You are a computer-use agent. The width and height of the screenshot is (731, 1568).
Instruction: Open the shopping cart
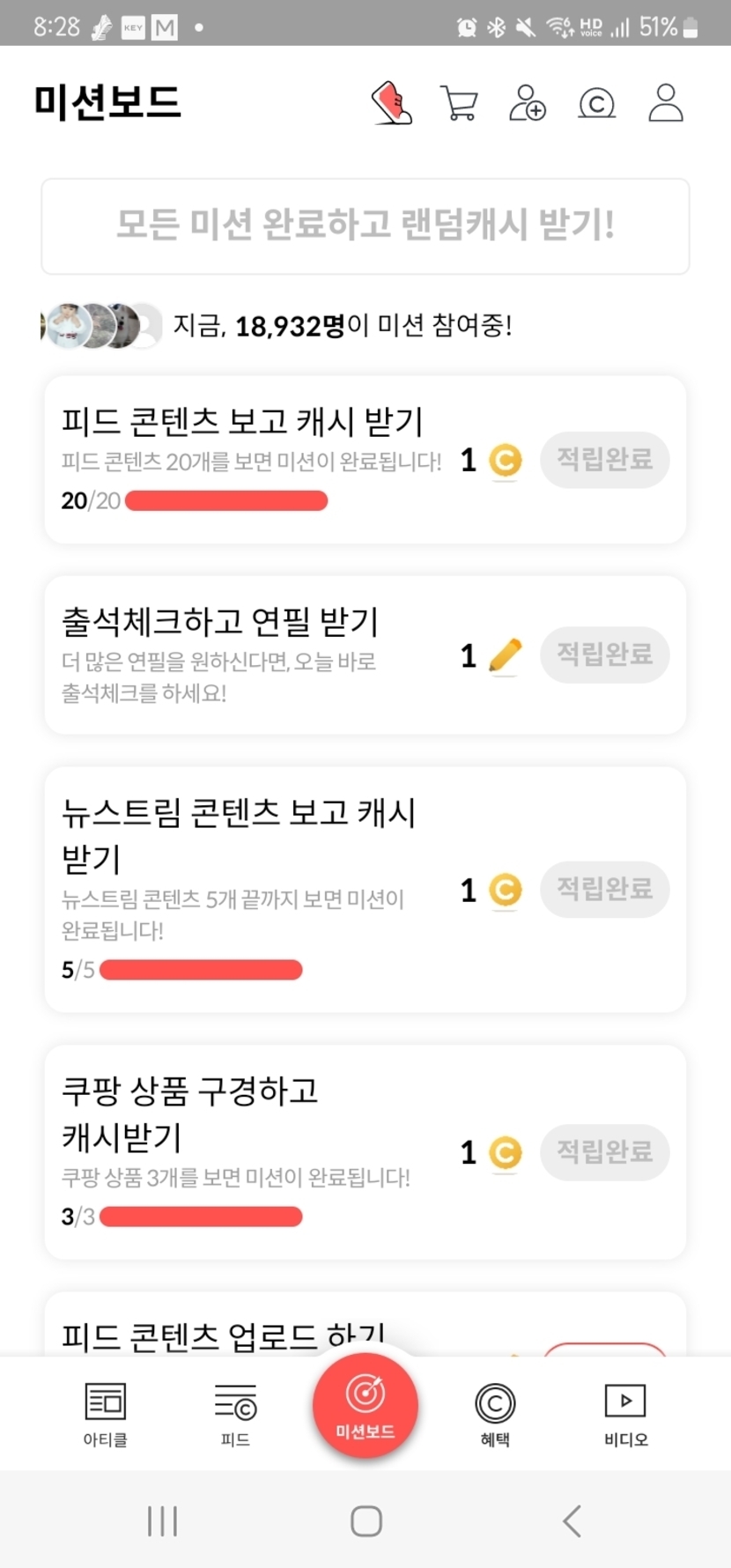pos(459,103)
